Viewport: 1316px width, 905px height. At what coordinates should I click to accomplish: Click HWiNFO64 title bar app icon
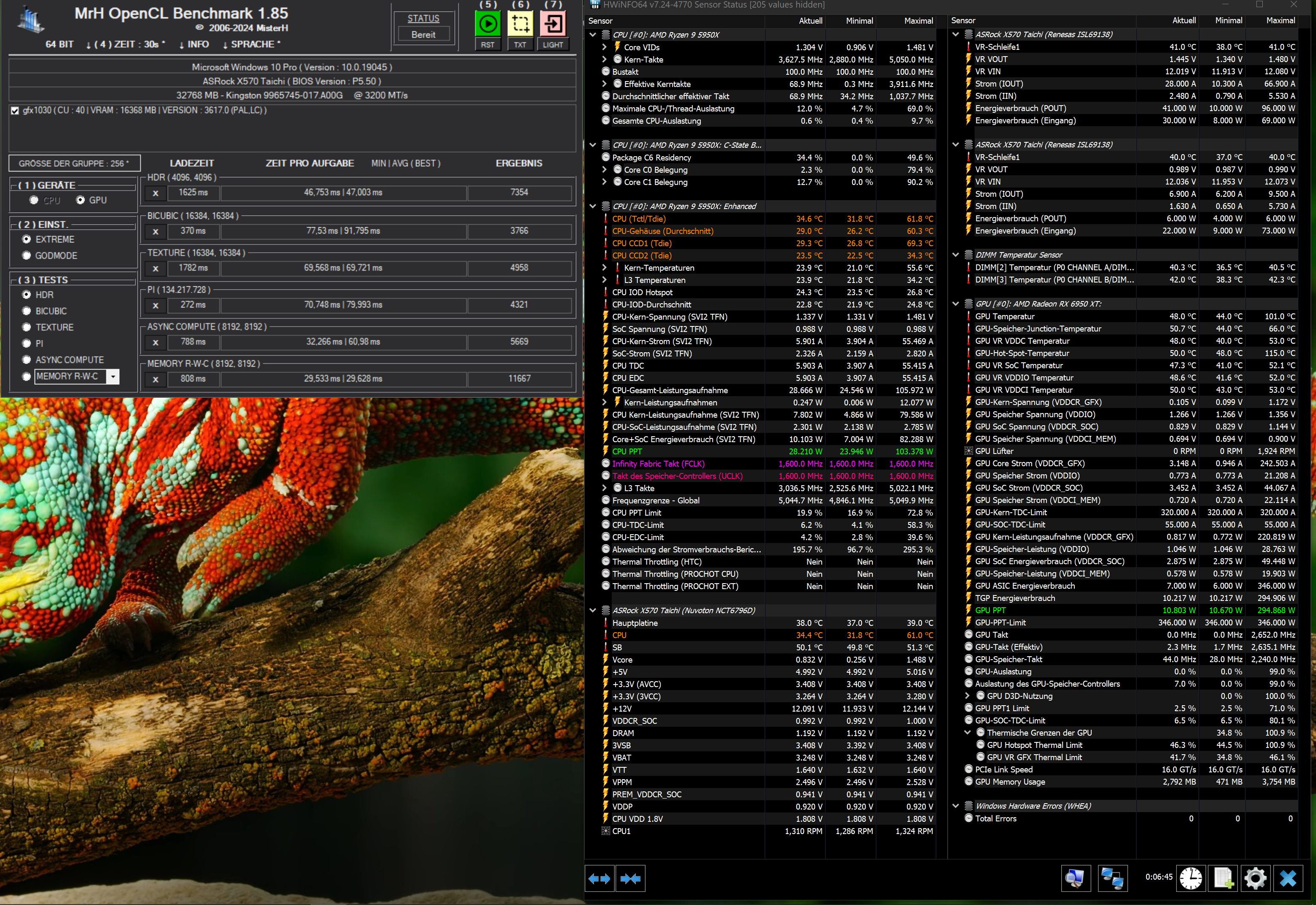(x=595, y=5)
